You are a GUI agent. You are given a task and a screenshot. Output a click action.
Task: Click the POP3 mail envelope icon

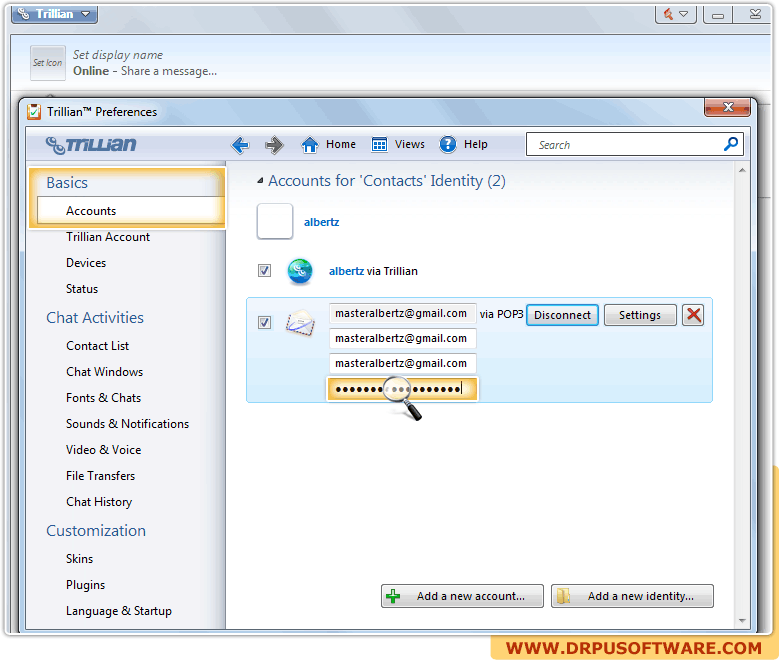300,323
